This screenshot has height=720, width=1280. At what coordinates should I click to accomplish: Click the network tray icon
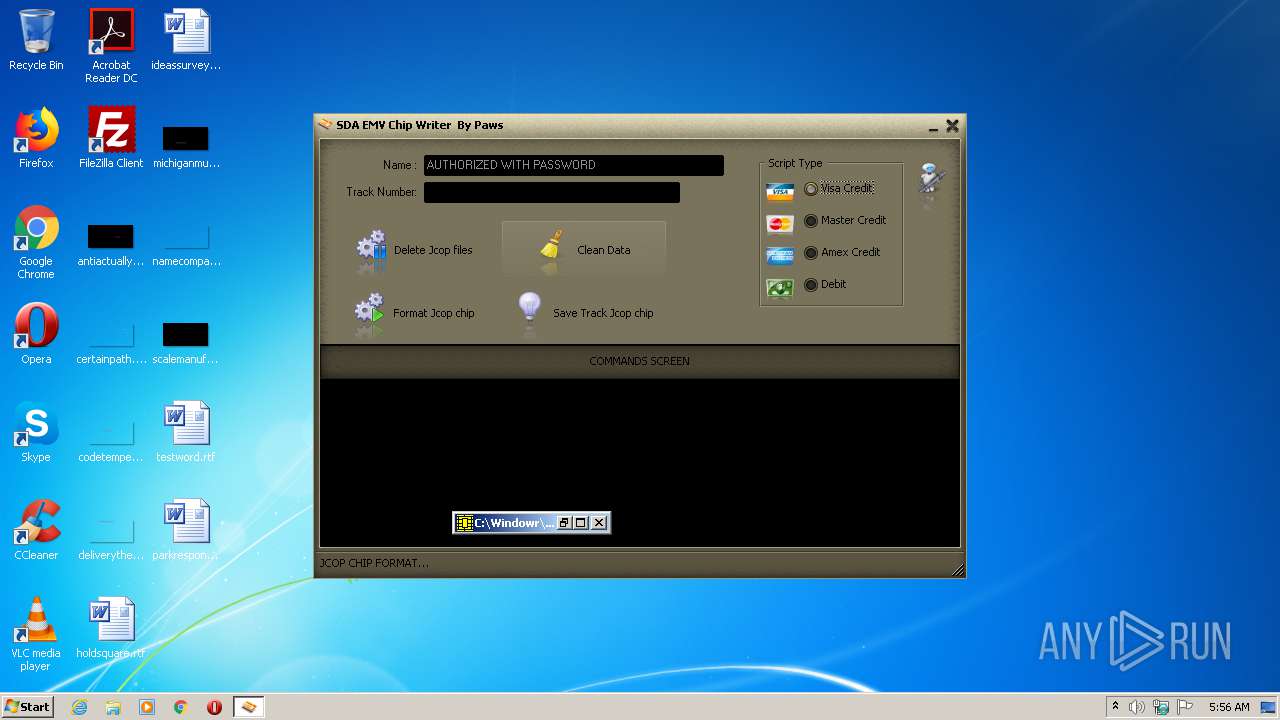click(x=1161, y=707)
